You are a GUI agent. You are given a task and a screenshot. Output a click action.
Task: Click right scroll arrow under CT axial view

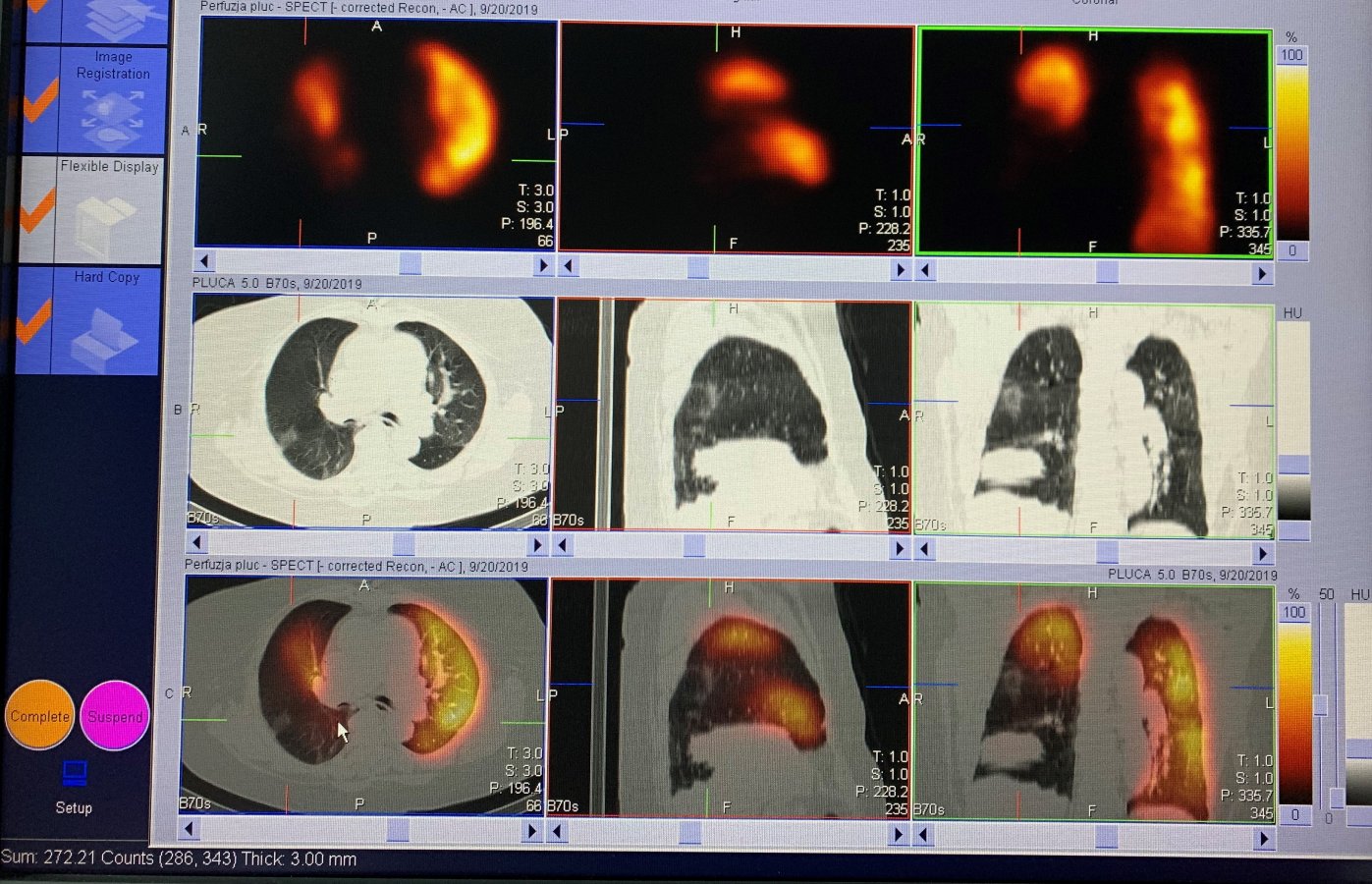(537, 544)
